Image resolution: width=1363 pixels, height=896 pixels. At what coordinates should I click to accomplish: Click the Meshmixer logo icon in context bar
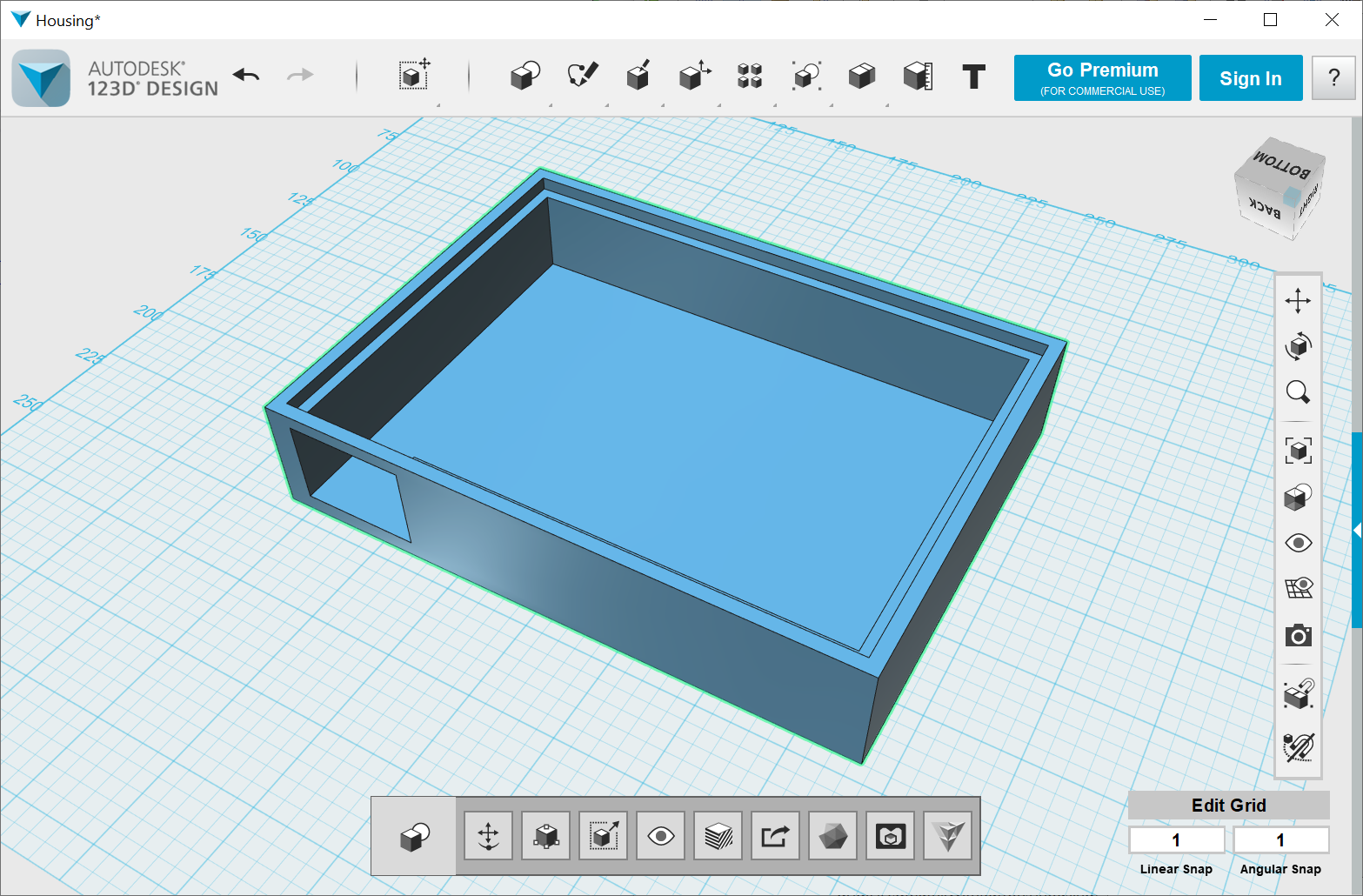pyautogui.click(x=948, y=836)
